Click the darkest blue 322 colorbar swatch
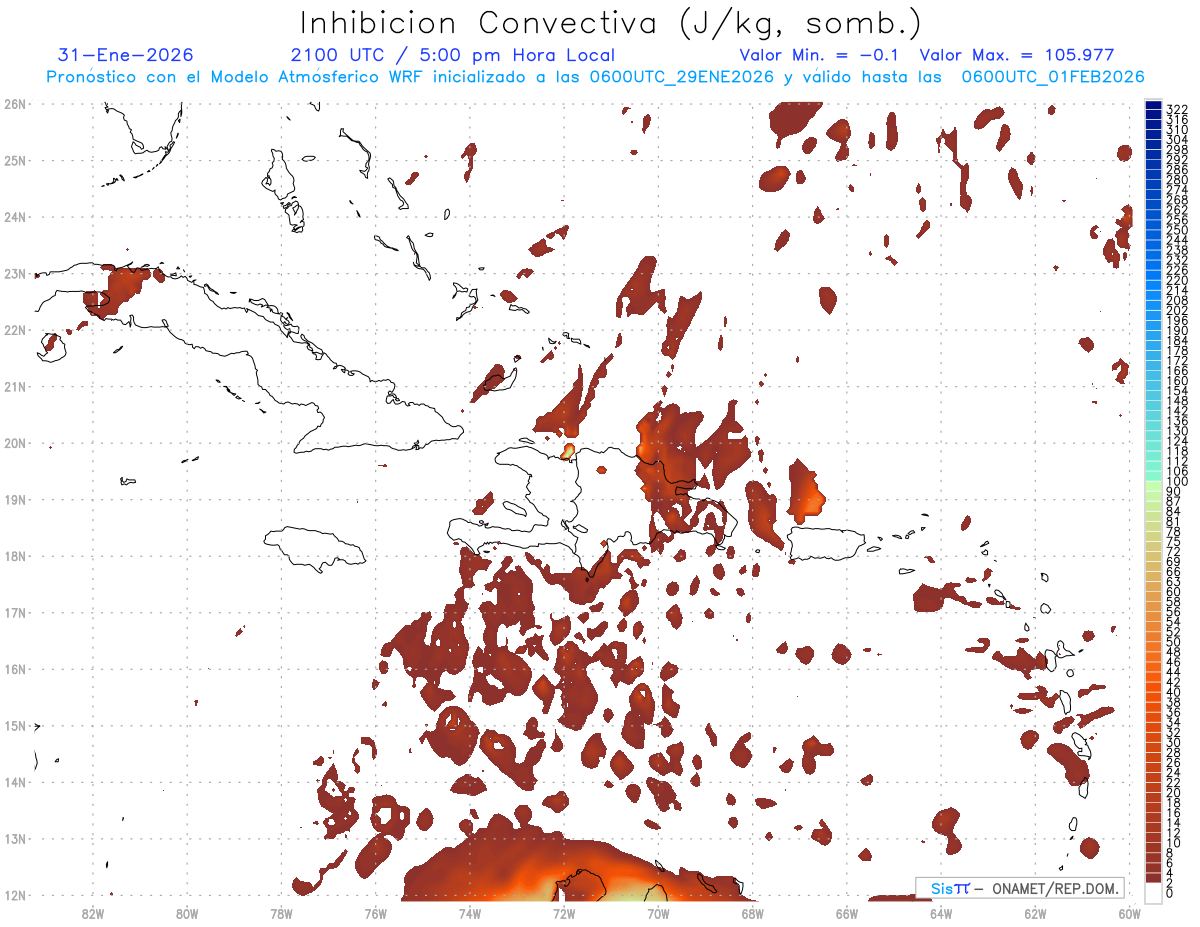The width and height of the screenshot is (1200, 927). [x=1153, y=106]
